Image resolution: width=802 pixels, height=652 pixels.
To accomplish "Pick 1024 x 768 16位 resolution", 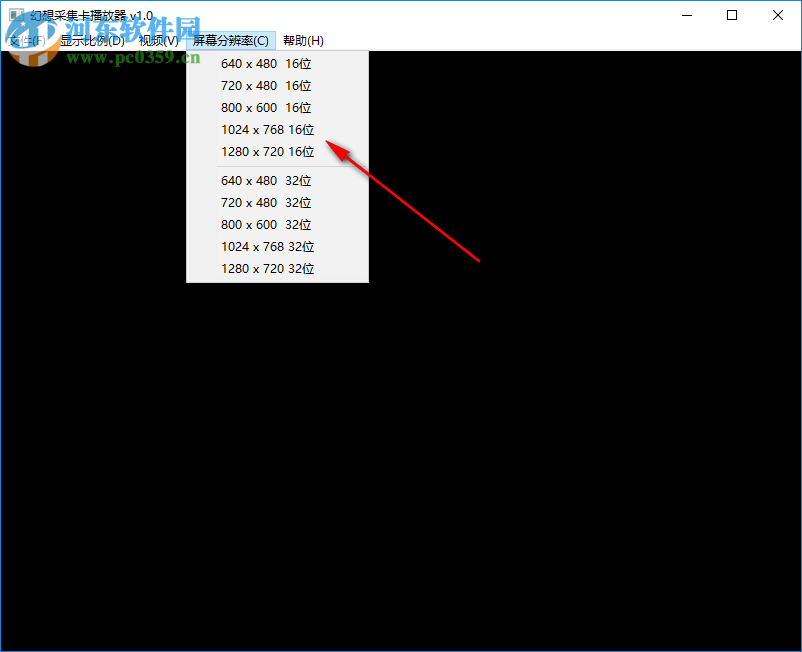I will click(277, 130).
